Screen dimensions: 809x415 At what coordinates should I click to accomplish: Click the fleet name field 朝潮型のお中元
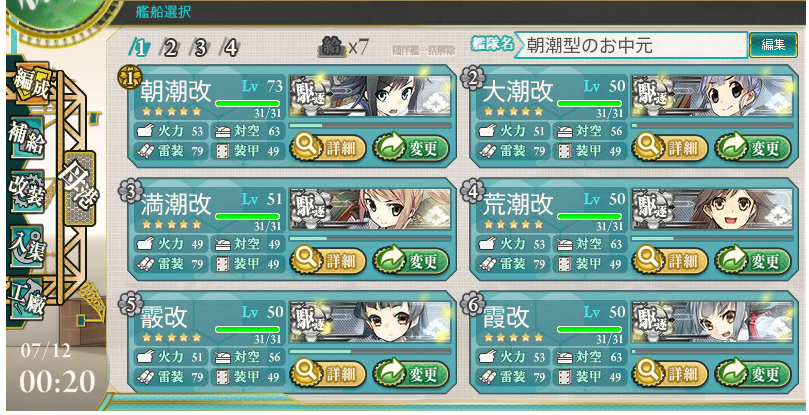[x=630, y=45]
